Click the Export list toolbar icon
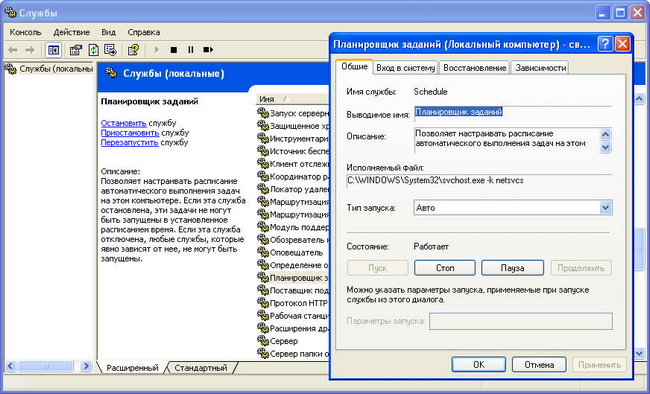The height and width of the screenshot is (394, 650). pyautogui.click(x=110, y=50)
